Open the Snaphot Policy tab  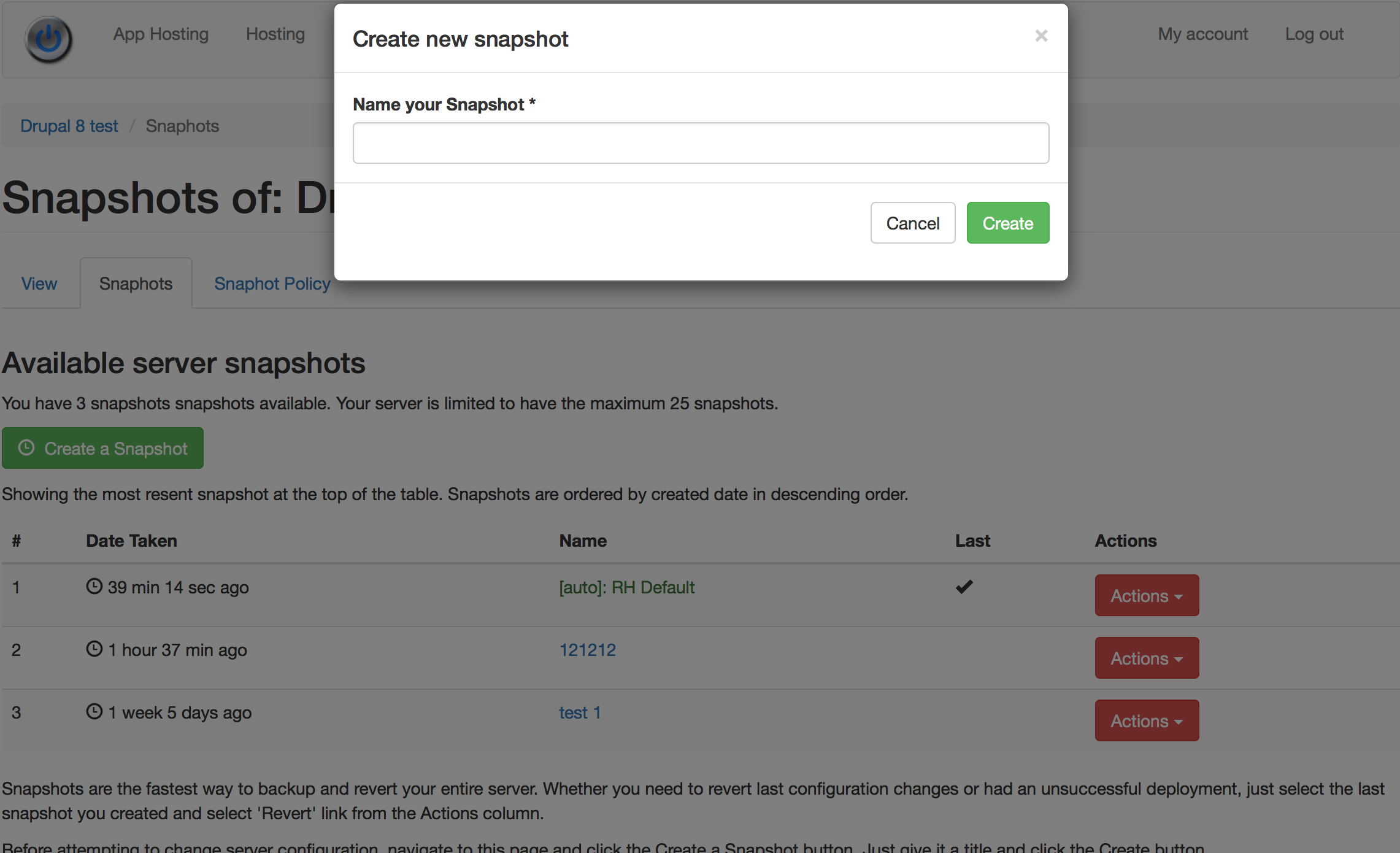pyautogui.click(x=272, y=284)
